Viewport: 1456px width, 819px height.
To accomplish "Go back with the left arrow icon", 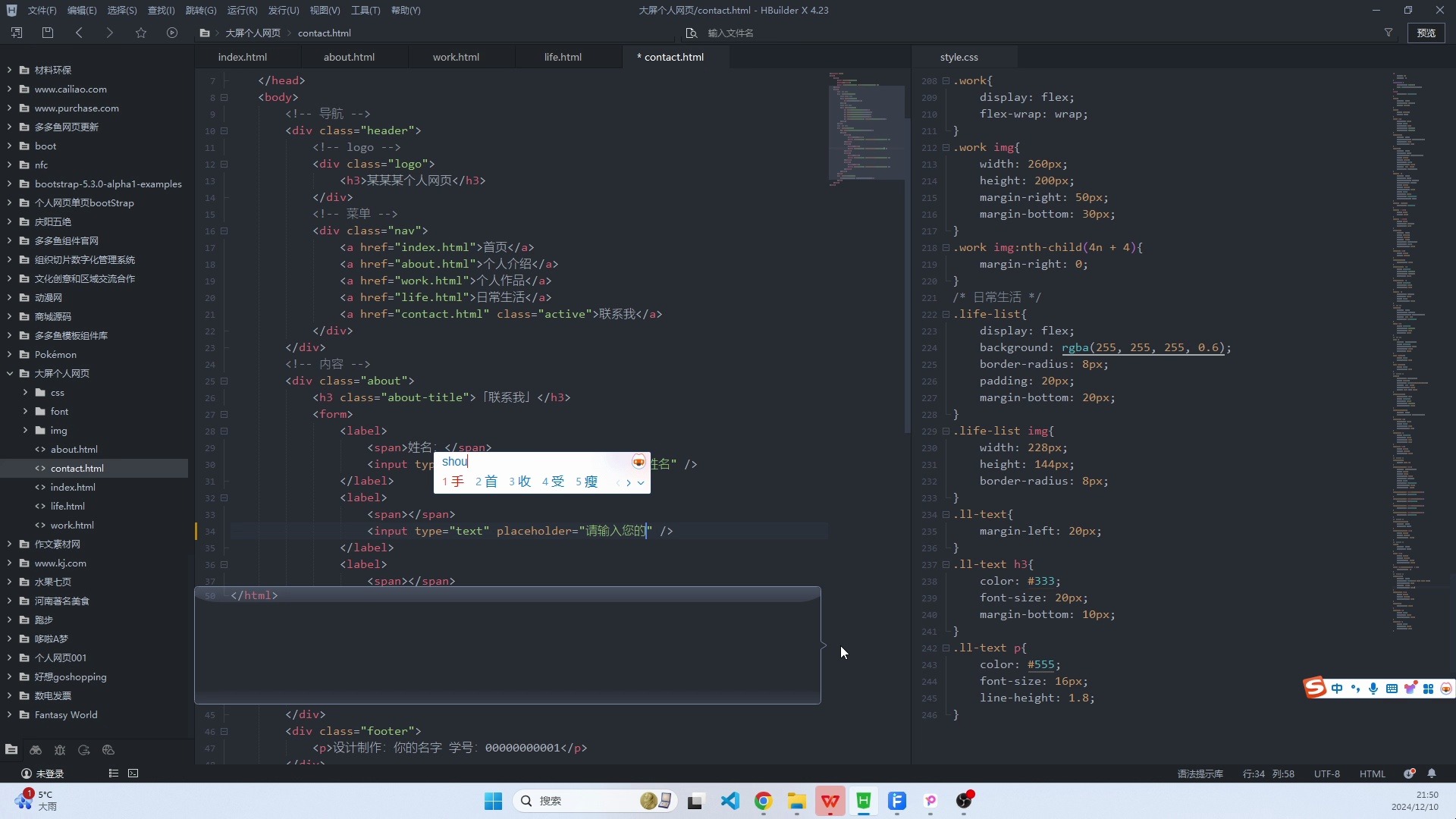I will point(79,33).
